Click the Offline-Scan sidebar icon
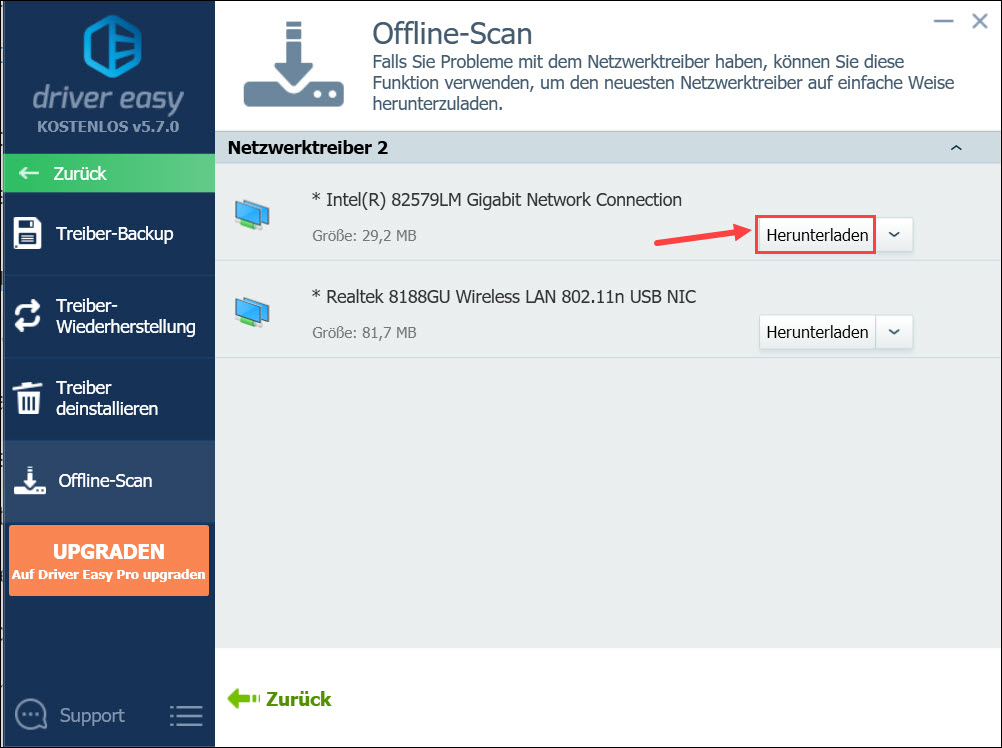This screenshot has width=1002, height=748. [x=29, y=480]
